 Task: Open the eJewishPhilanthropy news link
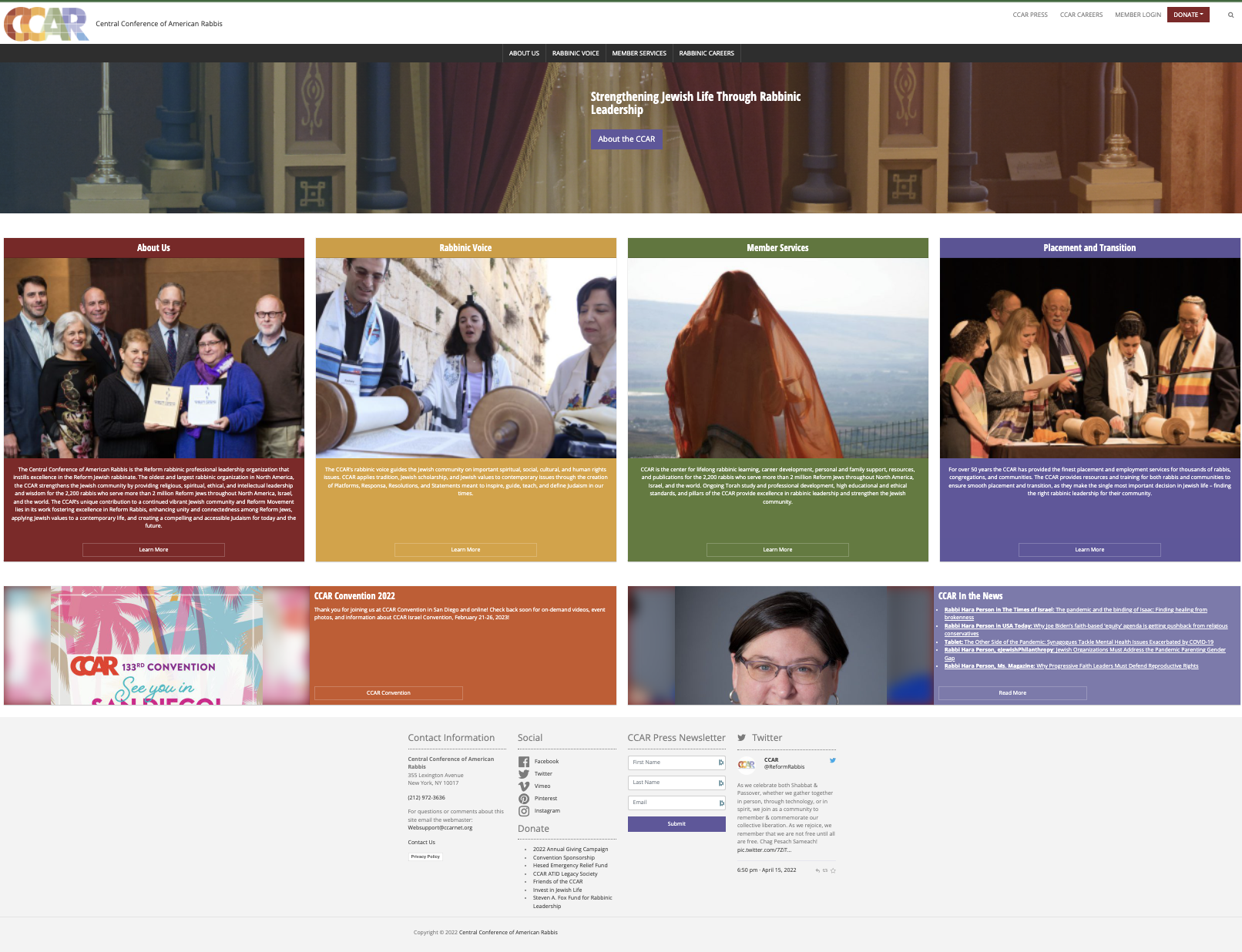1085,654
